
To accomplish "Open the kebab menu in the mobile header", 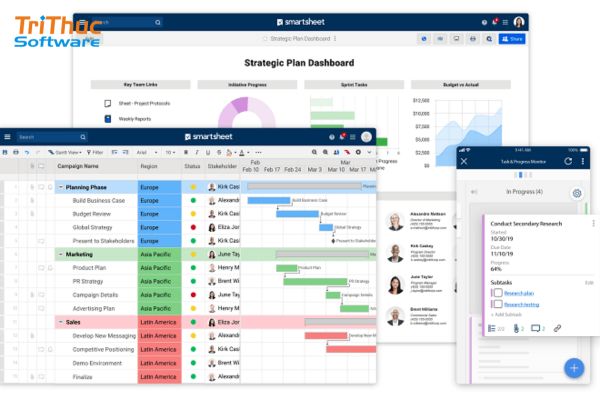I will [583, 161].
